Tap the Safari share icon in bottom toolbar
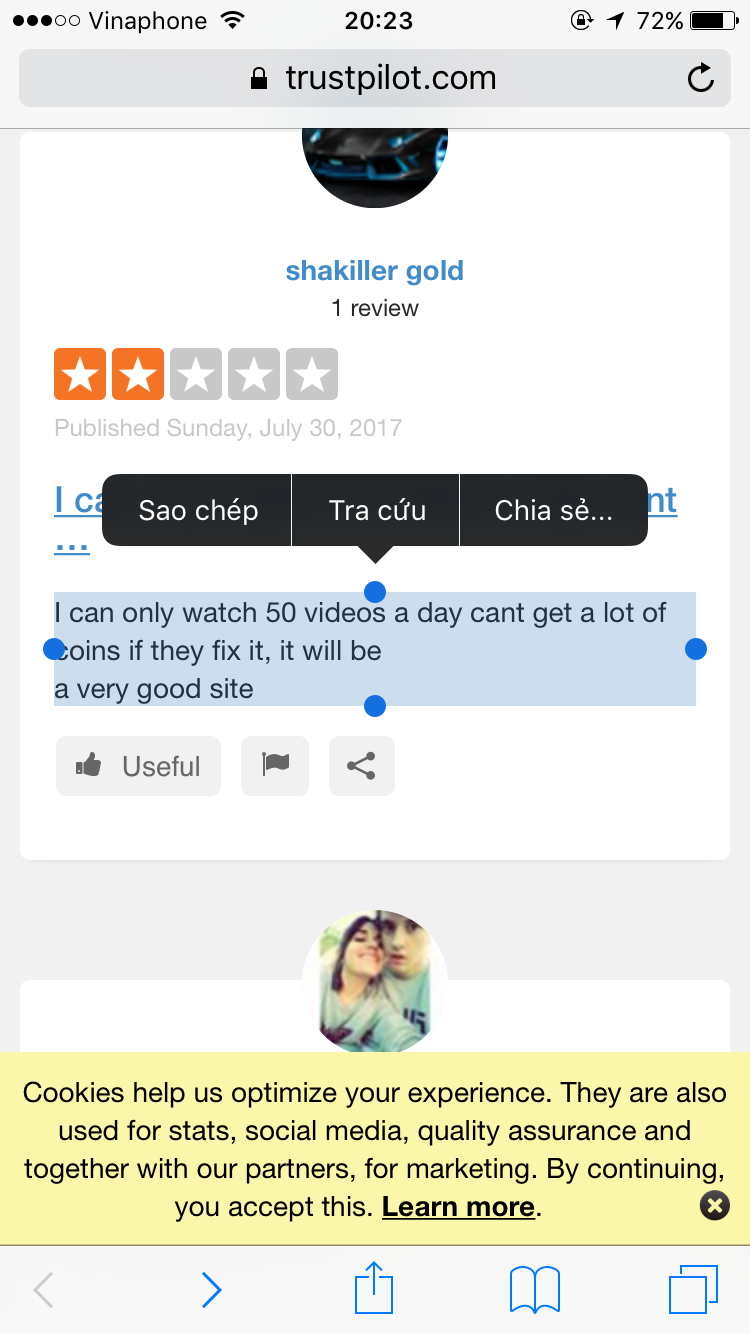750x1334 pixels. point(375,1288)
